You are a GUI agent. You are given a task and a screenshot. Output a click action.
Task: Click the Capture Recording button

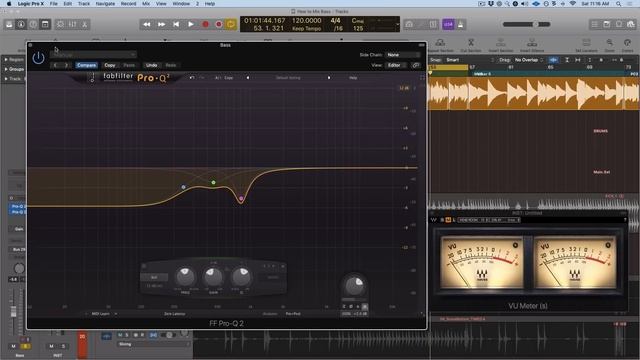tap(219, 24)
